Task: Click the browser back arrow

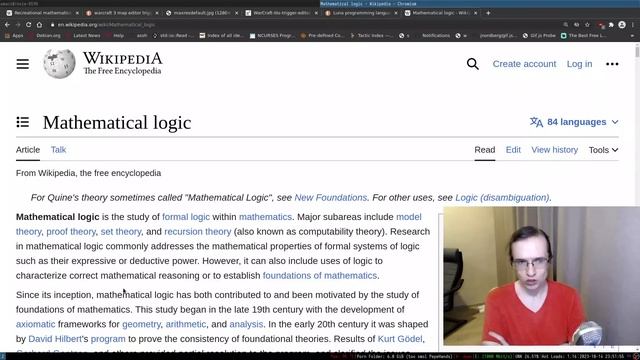Action: 7,25
